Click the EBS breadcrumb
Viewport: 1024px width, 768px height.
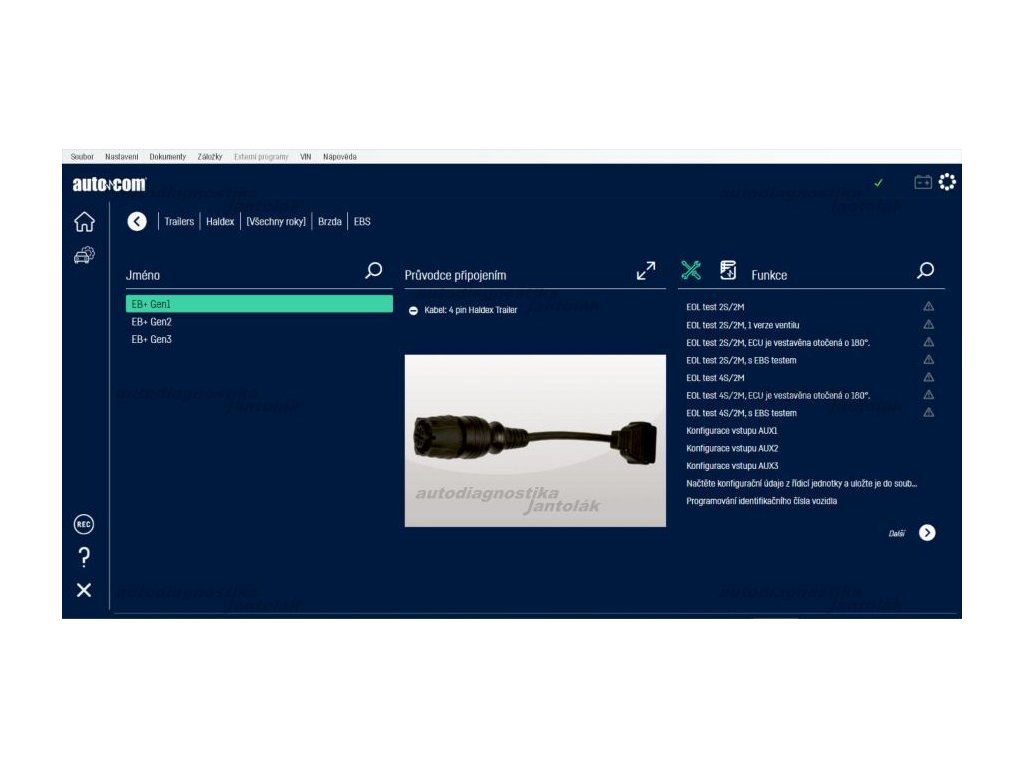(x=362, y=221)
